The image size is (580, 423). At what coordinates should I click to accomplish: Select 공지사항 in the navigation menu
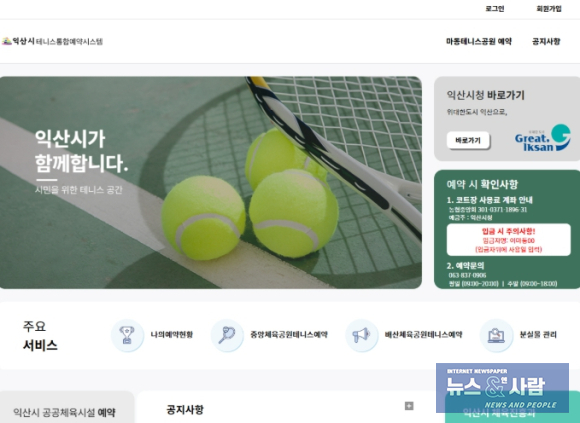point(546,41)
